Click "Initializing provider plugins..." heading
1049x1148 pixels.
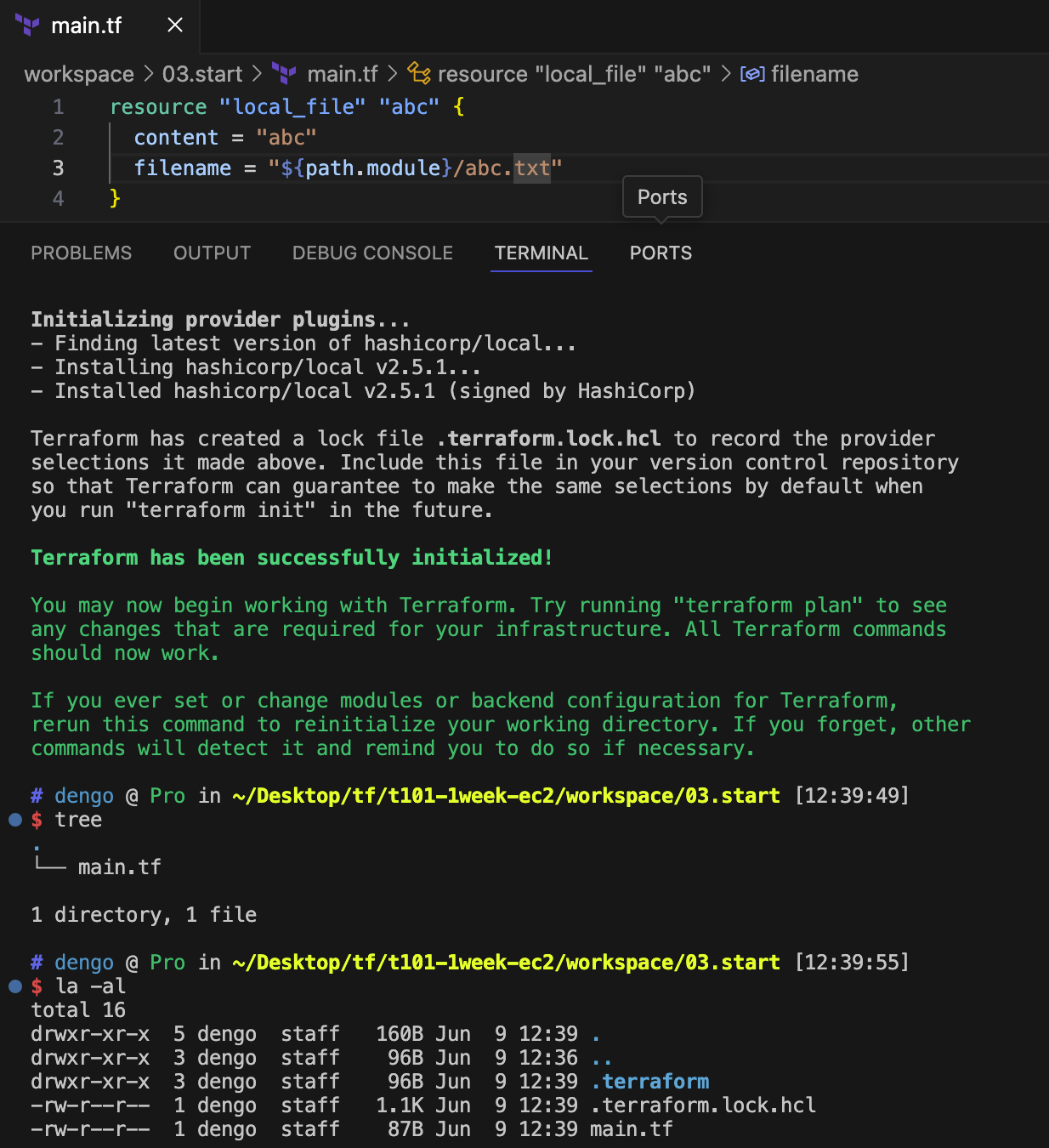click(x=221, y=320)
